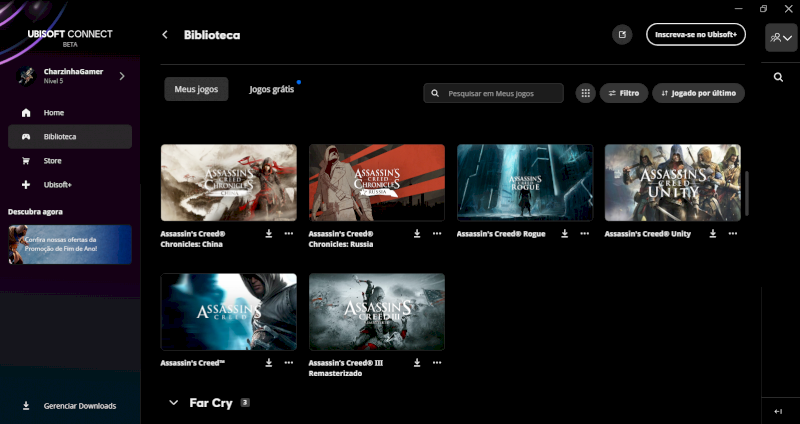
Task: Download Assassin's Creed Unity
Action: (713, 233)
